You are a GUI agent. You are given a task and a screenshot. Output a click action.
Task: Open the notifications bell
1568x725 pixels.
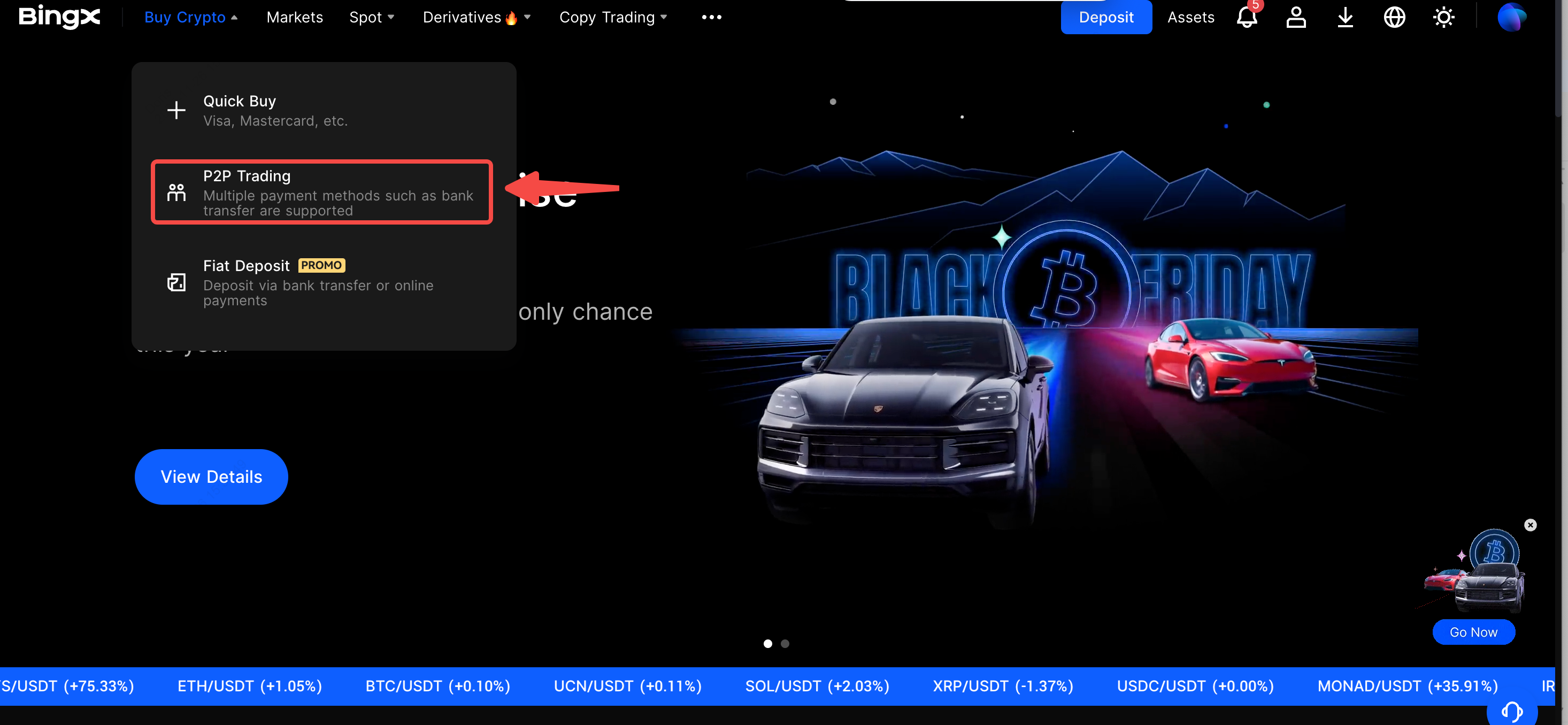click(1247, 17)
